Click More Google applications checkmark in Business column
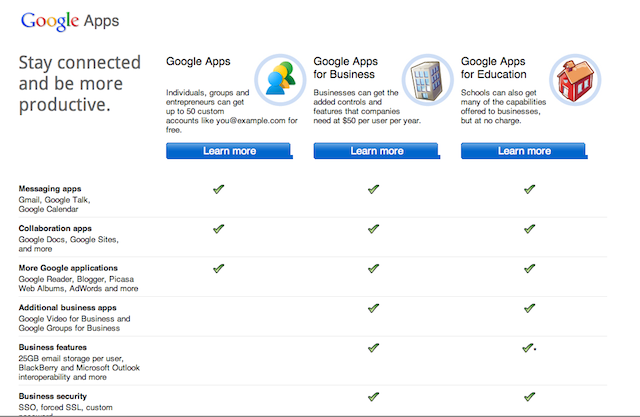 pyautogui.click(x=373, y=268)
